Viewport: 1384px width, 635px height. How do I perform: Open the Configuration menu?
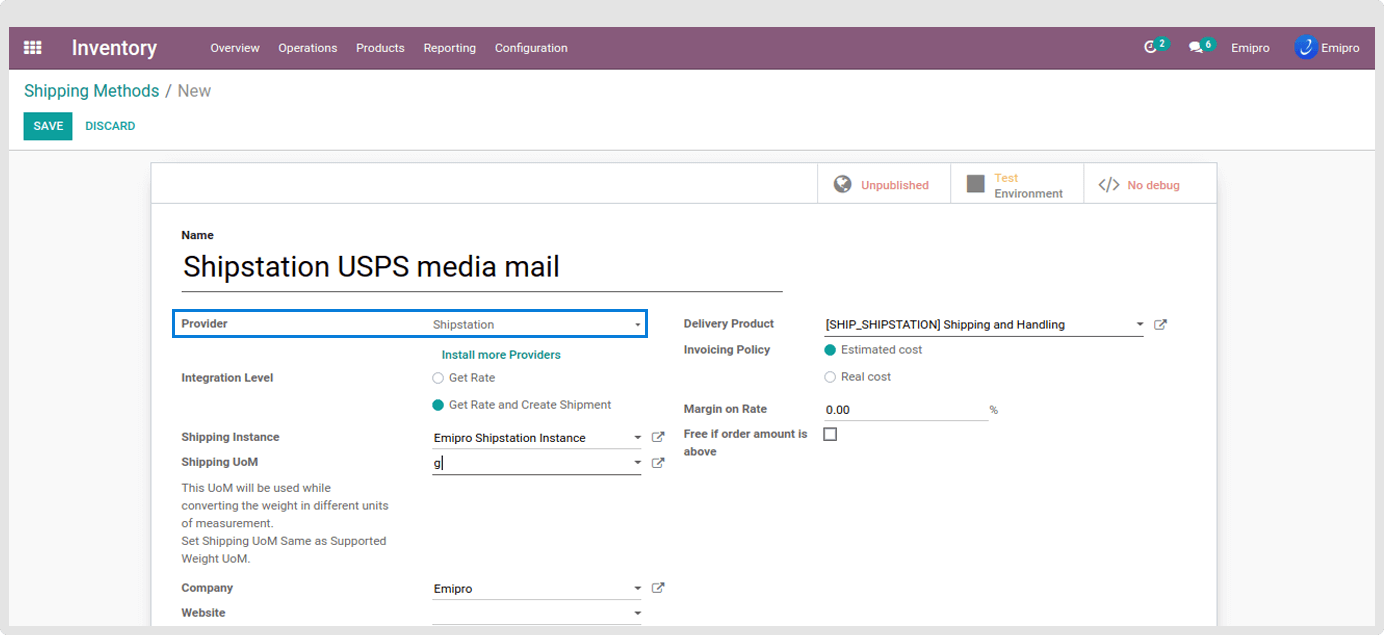[531, 48]
